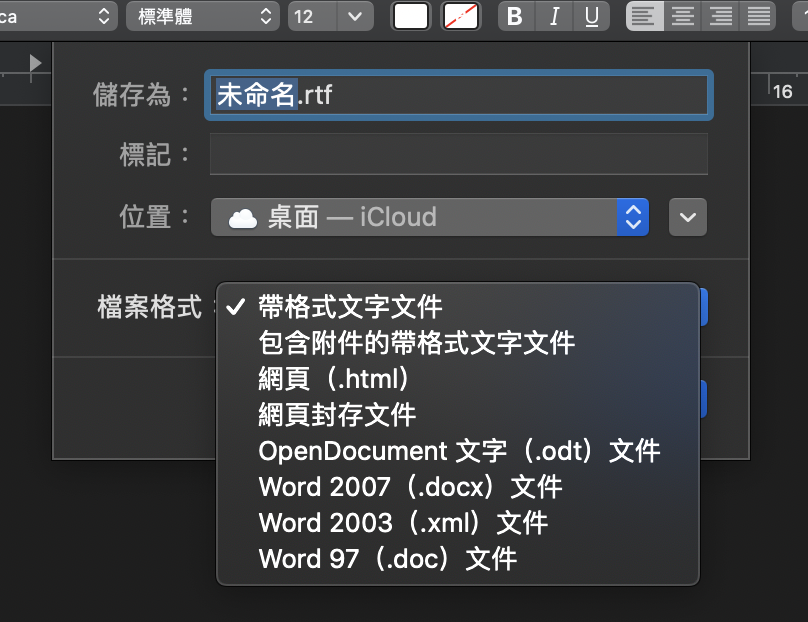Open the 標準體 font style dropdown
Screen dimensions: 808x622
pyautogui.click(x=203, y=16)
